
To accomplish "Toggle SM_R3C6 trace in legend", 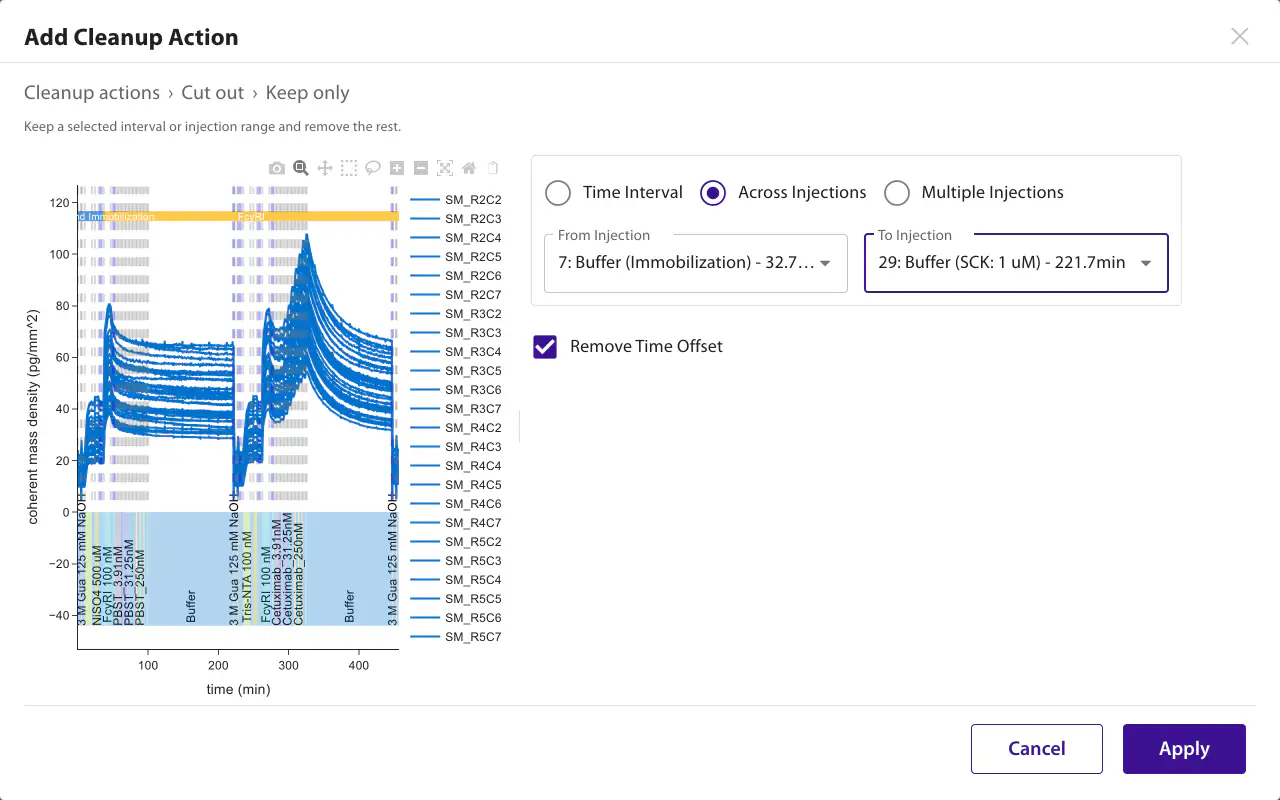I will point(456,390).
